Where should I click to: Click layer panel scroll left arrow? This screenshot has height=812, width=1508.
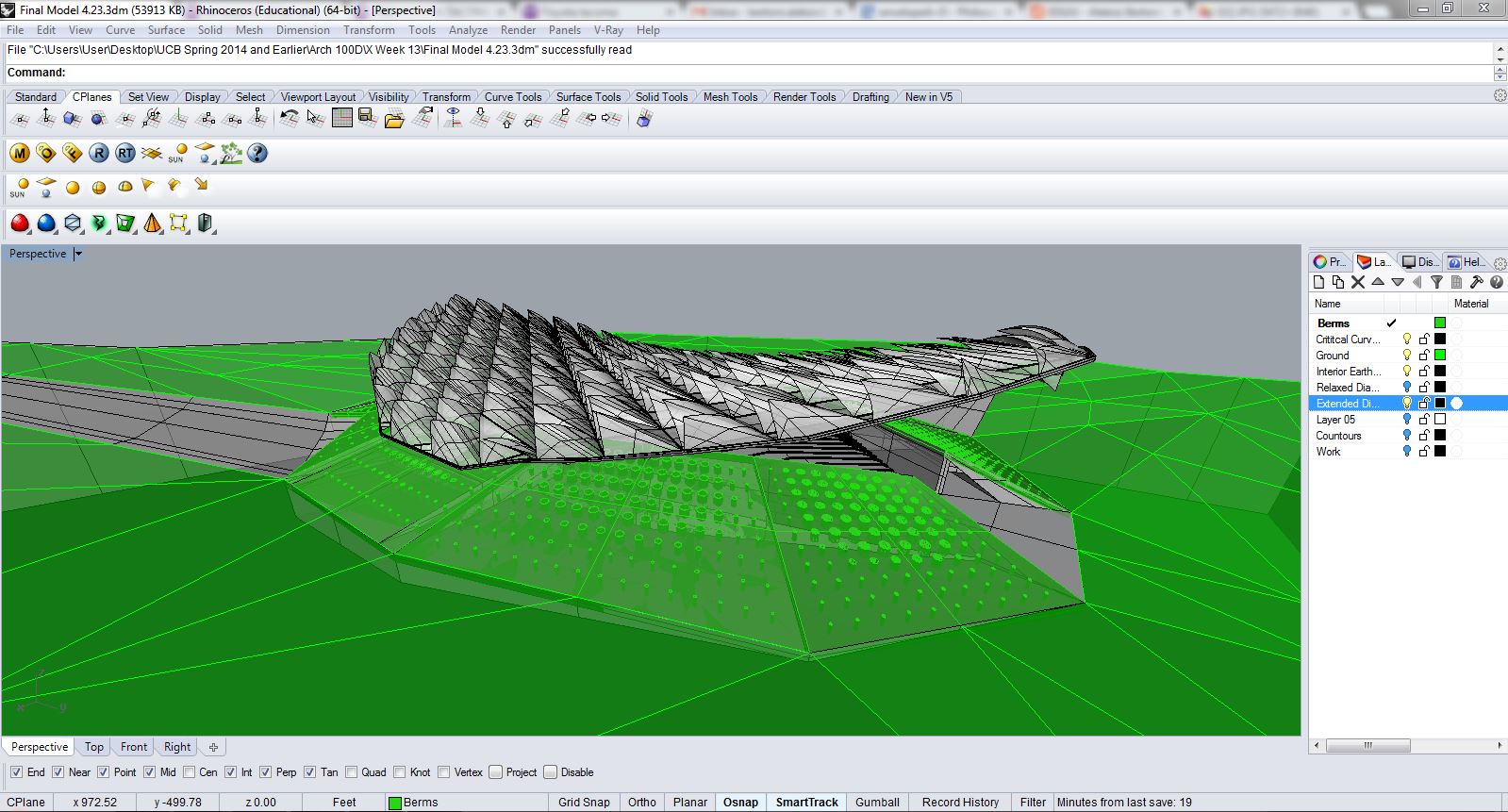(x=1316, y=745)
